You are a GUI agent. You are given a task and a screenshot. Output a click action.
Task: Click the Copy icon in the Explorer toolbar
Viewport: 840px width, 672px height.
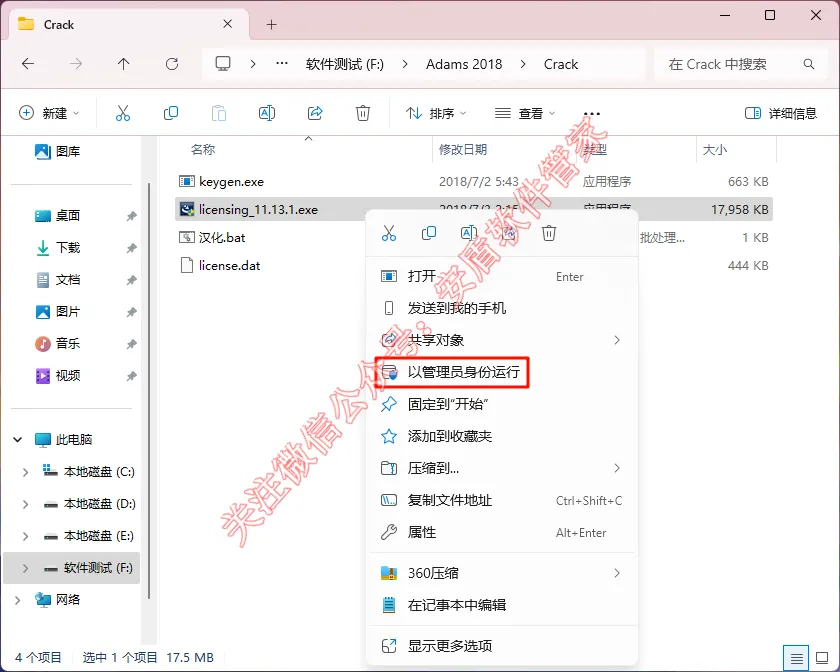(x=170, y=113)
